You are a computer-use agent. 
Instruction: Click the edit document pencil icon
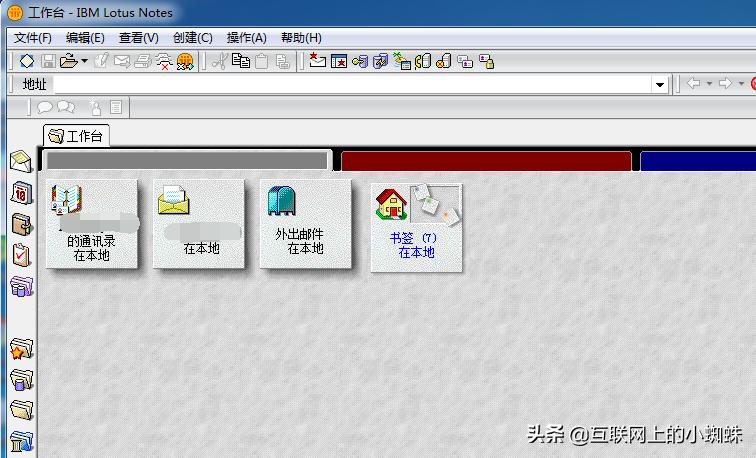click(x=101, y=61)
